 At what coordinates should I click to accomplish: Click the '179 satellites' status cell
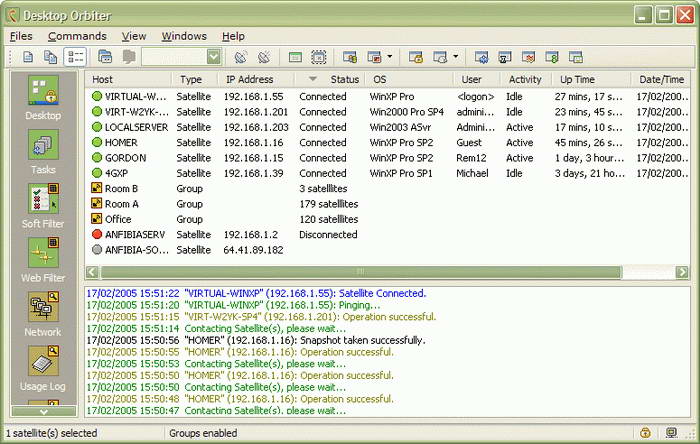tap(329, 204)
